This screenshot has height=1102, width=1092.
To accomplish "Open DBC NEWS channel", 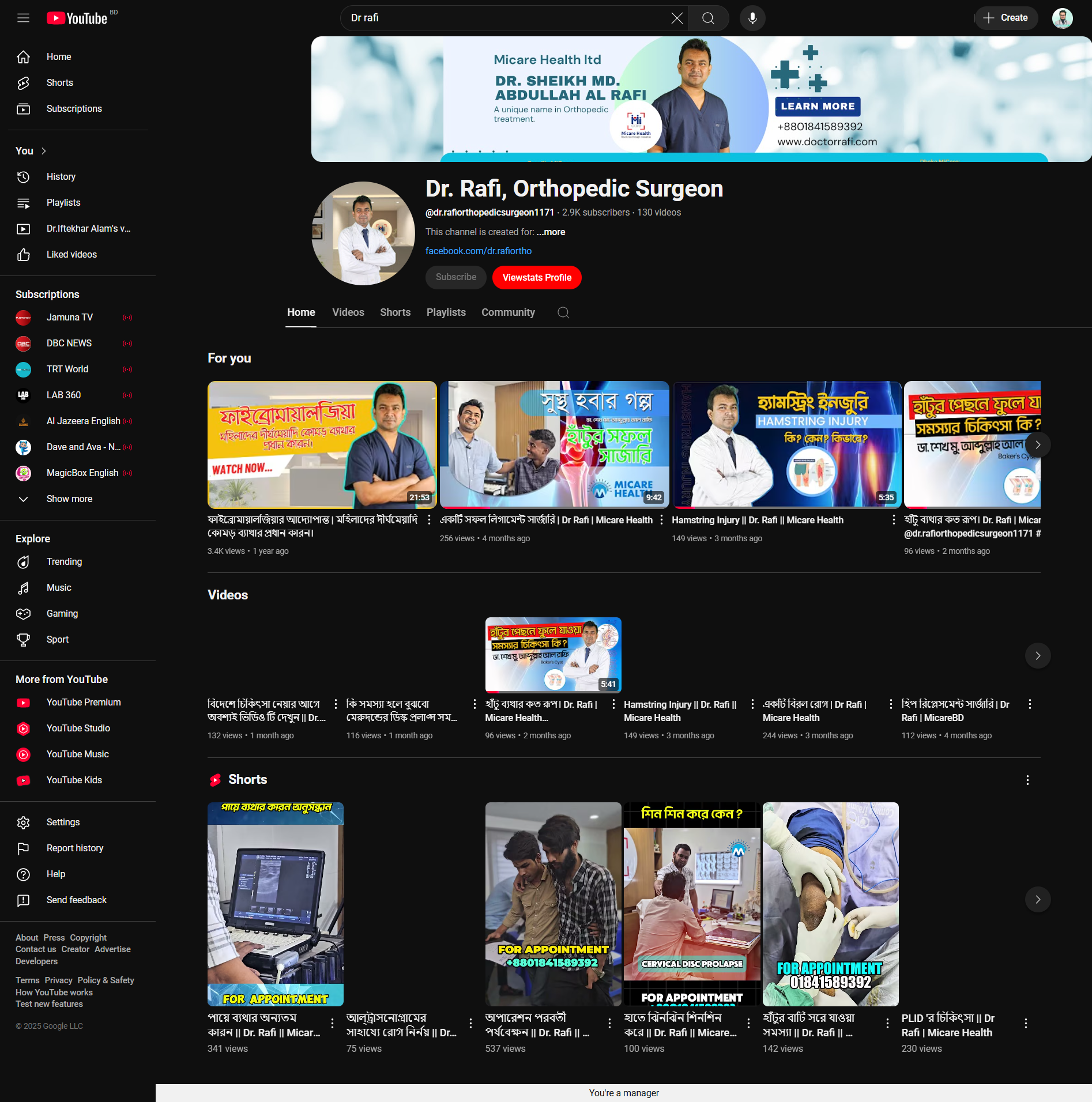I will pyautogui.click(x=78, y=344).
